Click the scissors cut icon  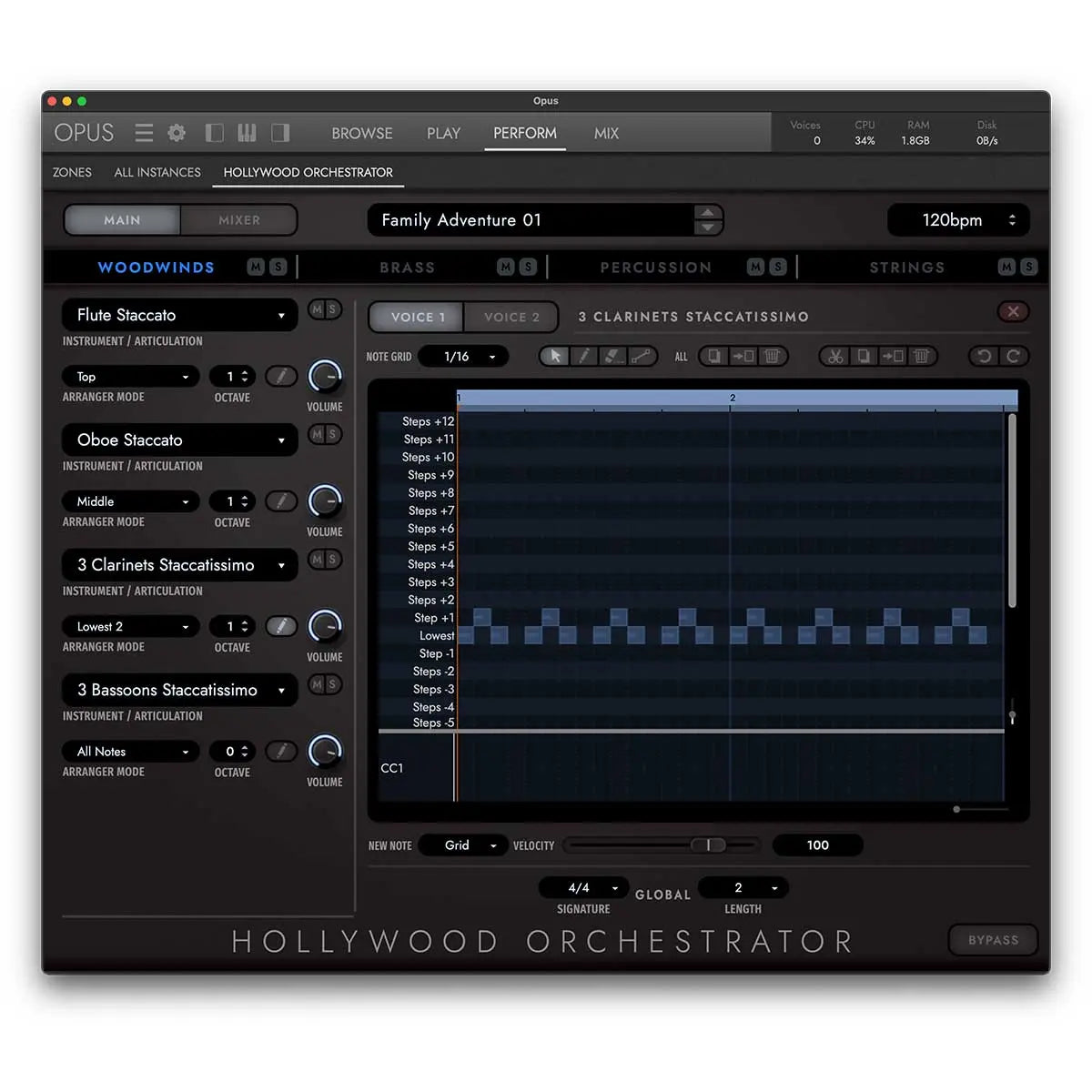[x=834, y=356]
